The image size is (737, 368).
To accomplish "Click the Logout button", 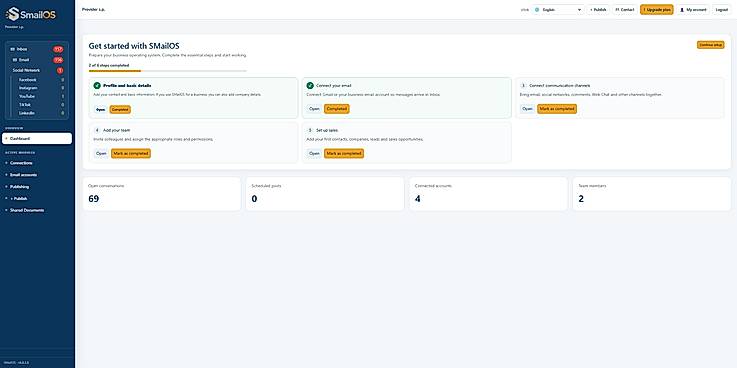I will tap(722, 9).
